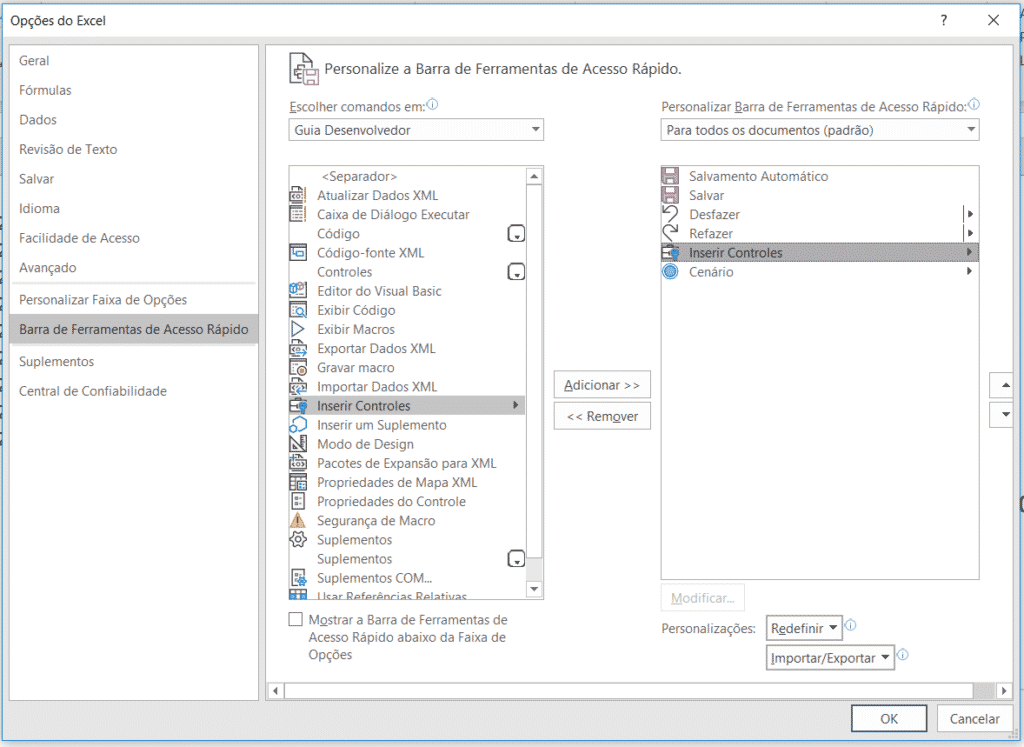
Task: Click the Exportar Dados XML icon
Action: tap(296, 348)
